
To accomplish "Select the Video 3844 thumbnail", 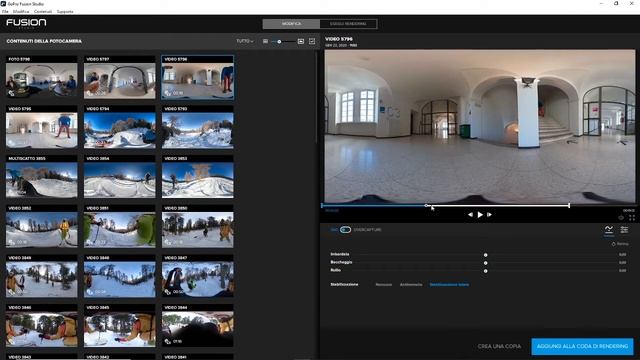I will (x=198, y=326).
